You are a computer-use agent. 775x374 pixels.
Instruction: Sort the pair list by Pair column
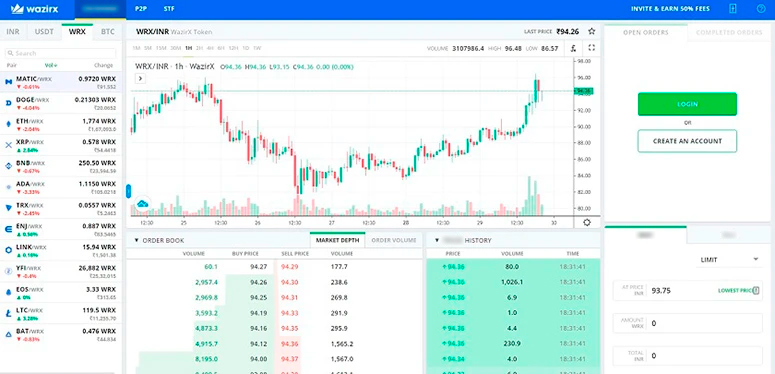(x=11, y=65)
